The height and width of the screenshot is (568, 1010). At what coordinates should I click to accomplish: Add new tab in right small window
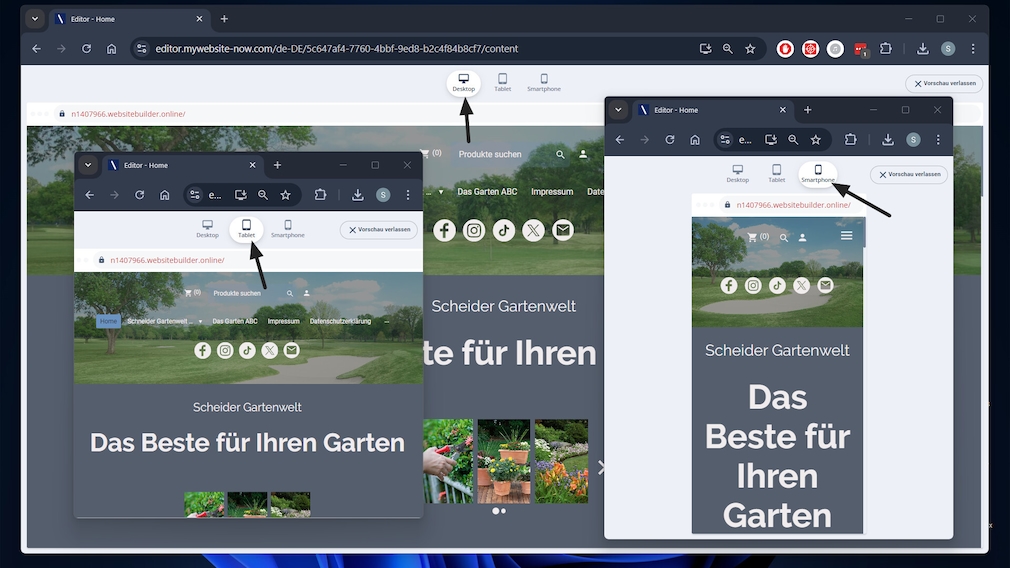(808, 109)
